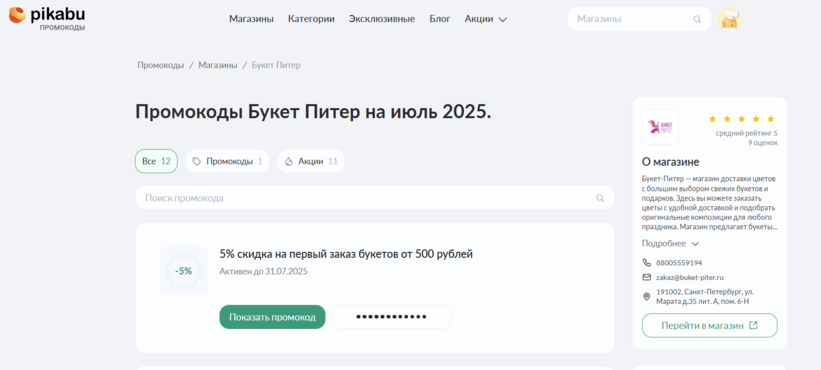Click the hidden promo code dots field

click(x=391, y=317)
